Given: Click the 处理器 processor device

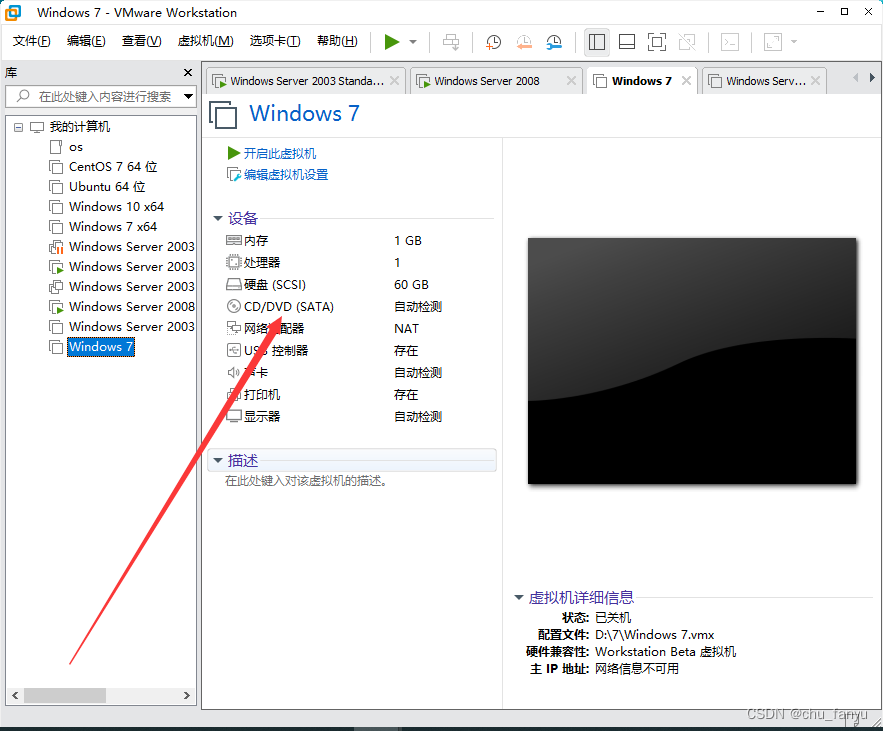Looking at the screenshot, I should click(x=262, y=262).
